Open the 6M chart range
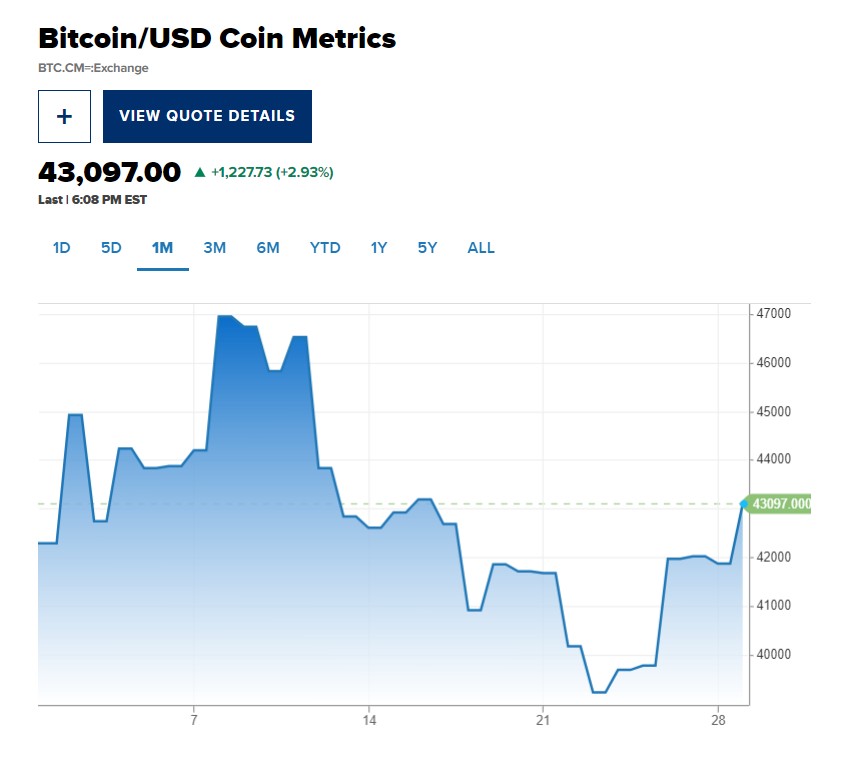Image resolution: width=847 pixels, height=766 pixels. click(267, 248)
